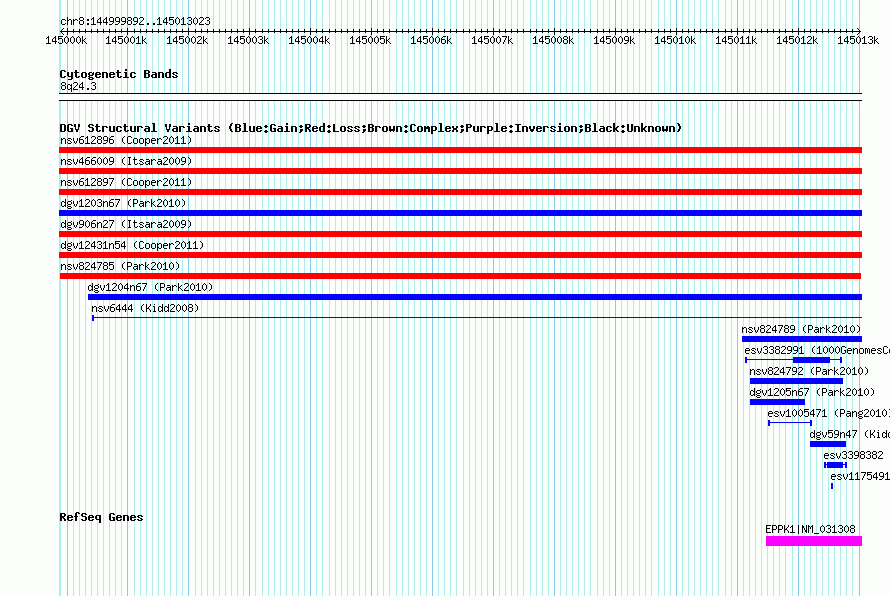
Task: Click the EPPK1|NM_031308 gene label
Action: (810, 529)
